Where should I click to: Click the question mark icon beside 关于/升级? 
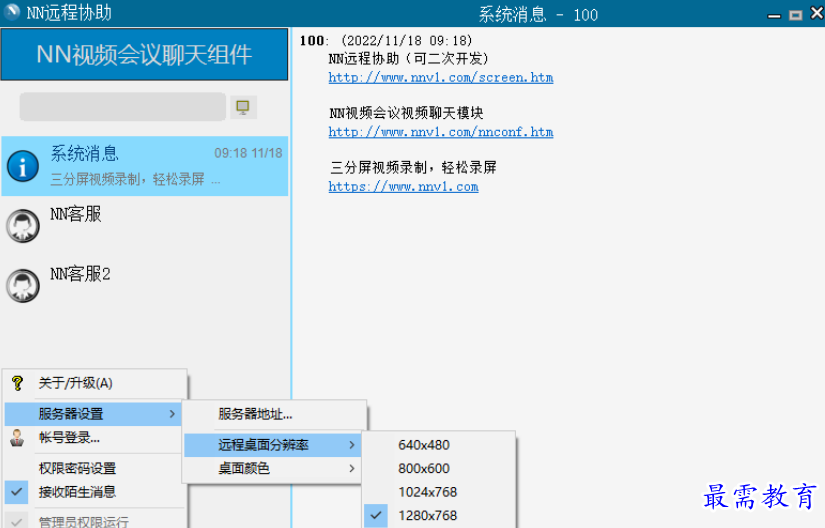coord(17,383)
